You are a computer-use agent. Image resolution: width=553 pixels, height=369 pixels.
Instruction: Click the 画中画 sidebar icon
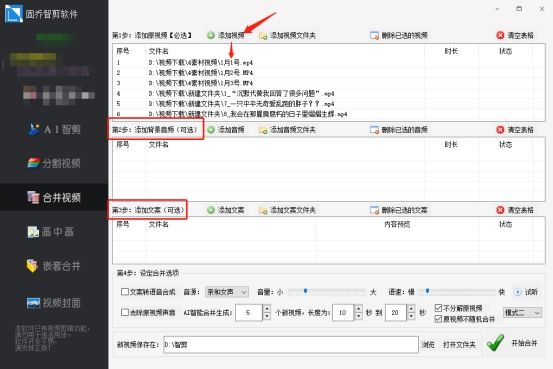tap(33, 232)
